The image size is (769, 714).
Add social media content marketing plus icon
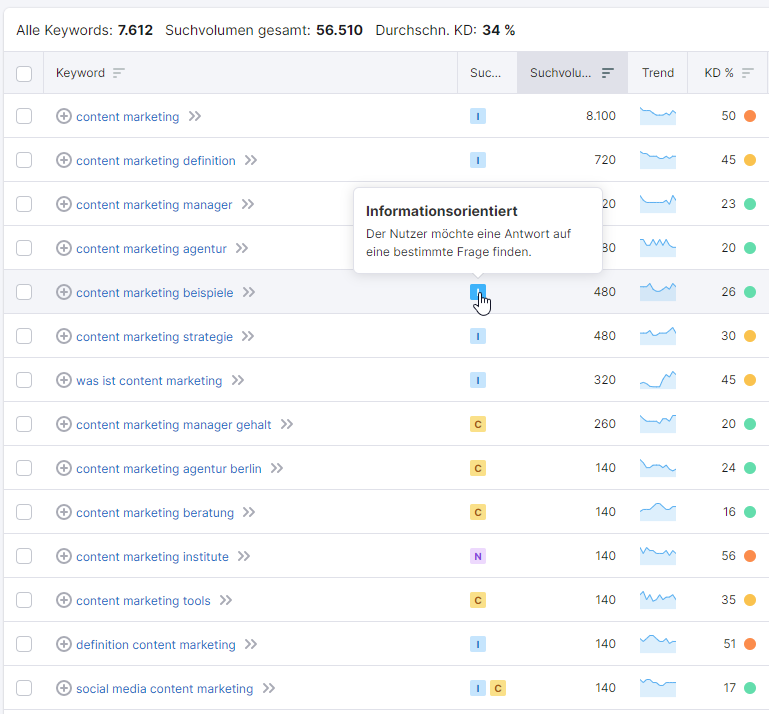pos(64,688)
